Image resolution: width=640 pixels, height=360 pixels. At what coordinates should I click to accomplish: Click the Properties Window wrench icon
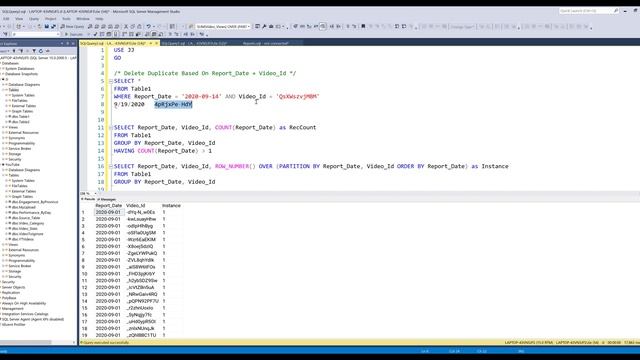(x=264, y=27)
